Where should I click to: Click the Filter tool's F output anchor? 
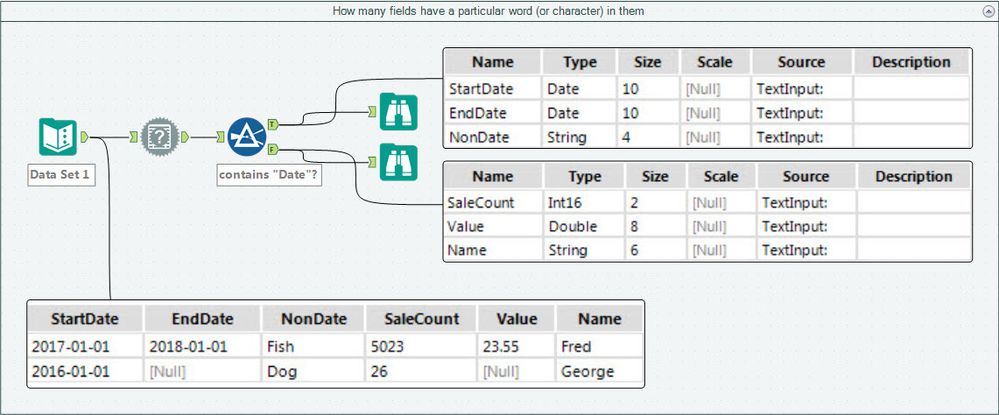pyautogui.click(x=273, y=149)
